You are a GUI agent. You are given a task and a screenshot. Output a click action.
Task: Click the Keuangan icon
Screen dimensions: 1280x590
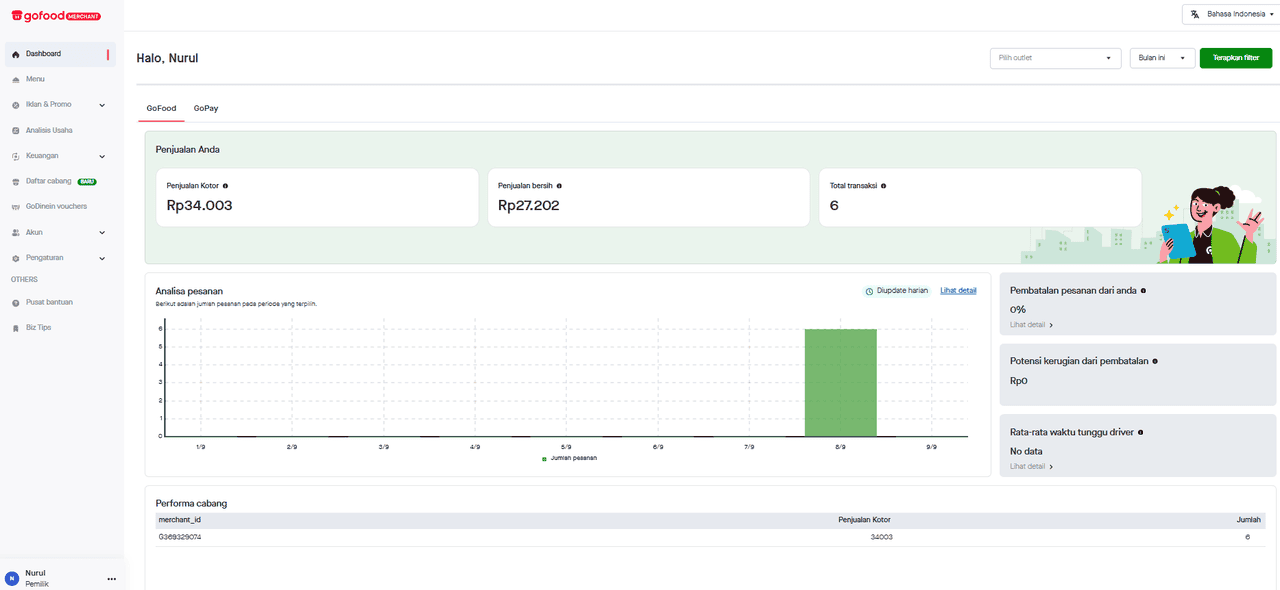[x=15, y=156]
